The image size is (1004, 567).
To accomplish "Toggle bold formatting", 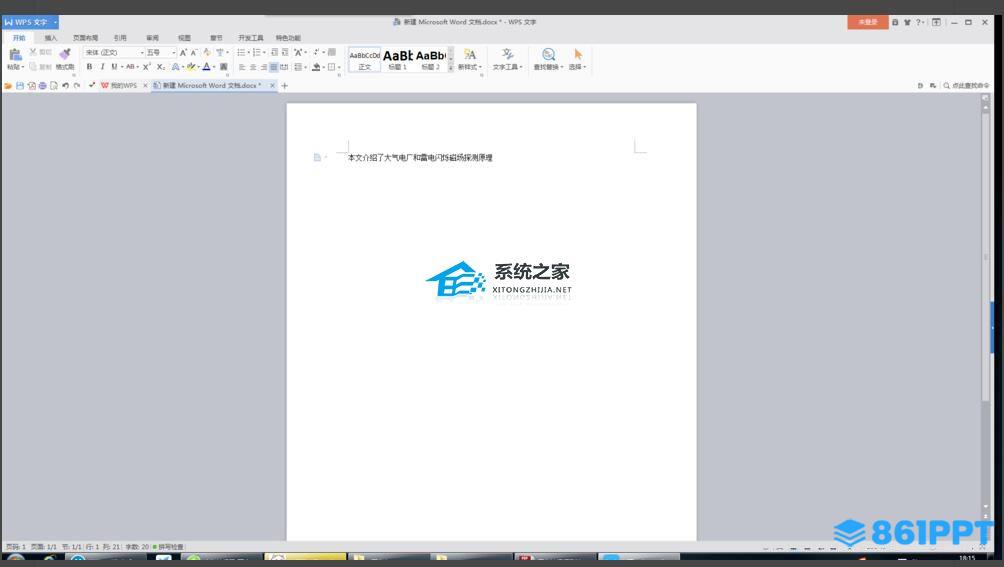I will click(x=89, y=67).
